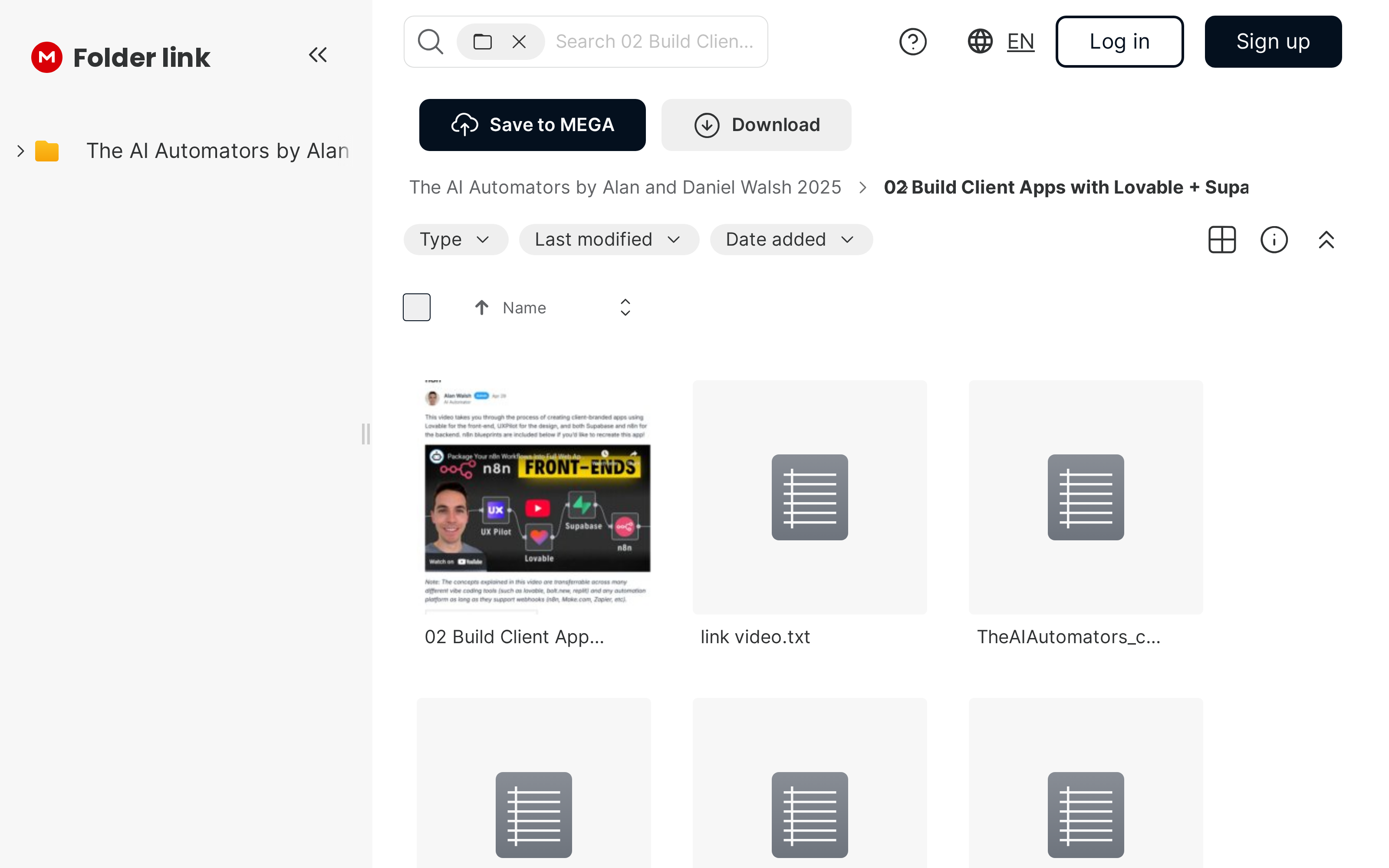The image size is (1389, 868).
Task: Click the MEGA logo icon
Action: 46,57
